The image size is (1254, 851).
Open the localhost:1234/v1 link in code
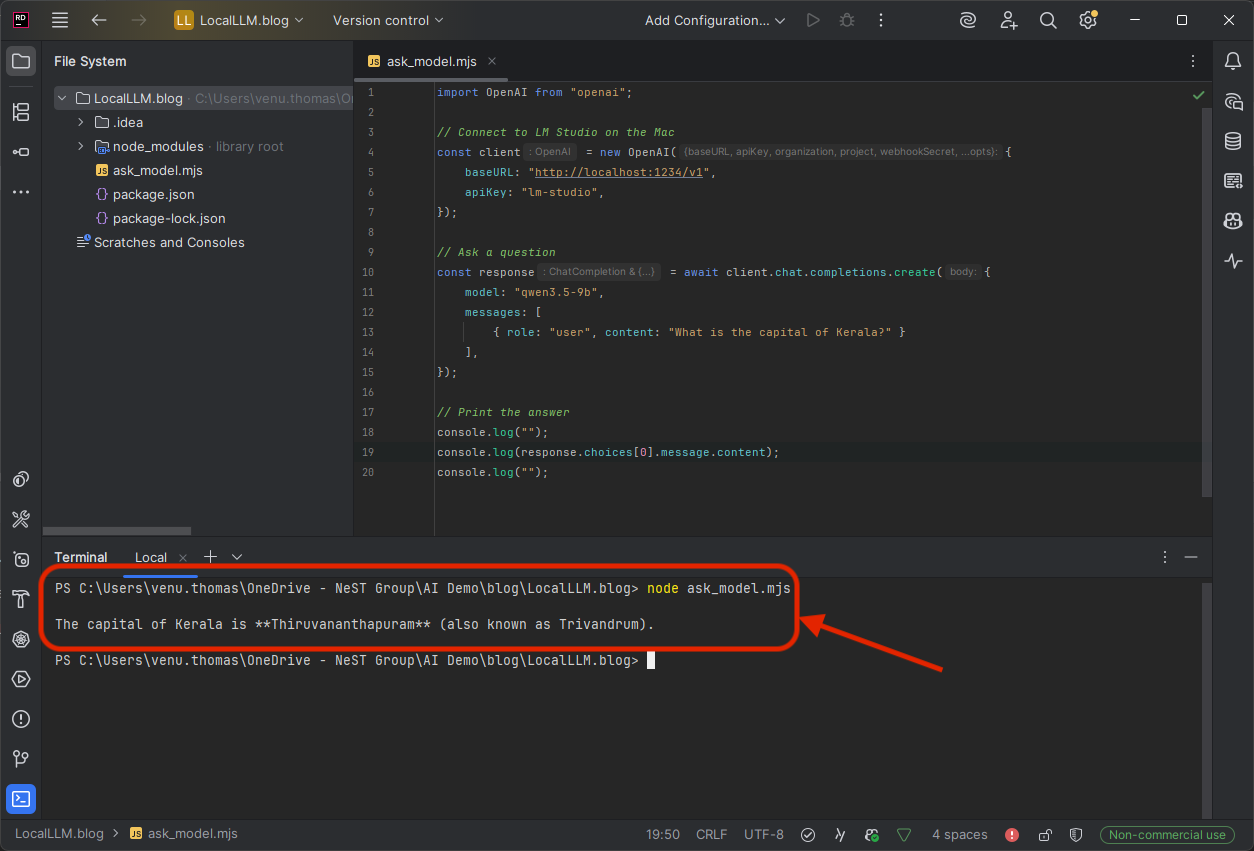[x=618, y=172]
